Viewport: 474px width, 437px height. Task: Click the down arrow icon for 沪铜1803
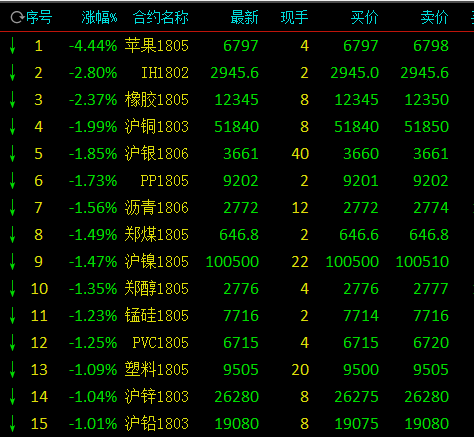12,127
